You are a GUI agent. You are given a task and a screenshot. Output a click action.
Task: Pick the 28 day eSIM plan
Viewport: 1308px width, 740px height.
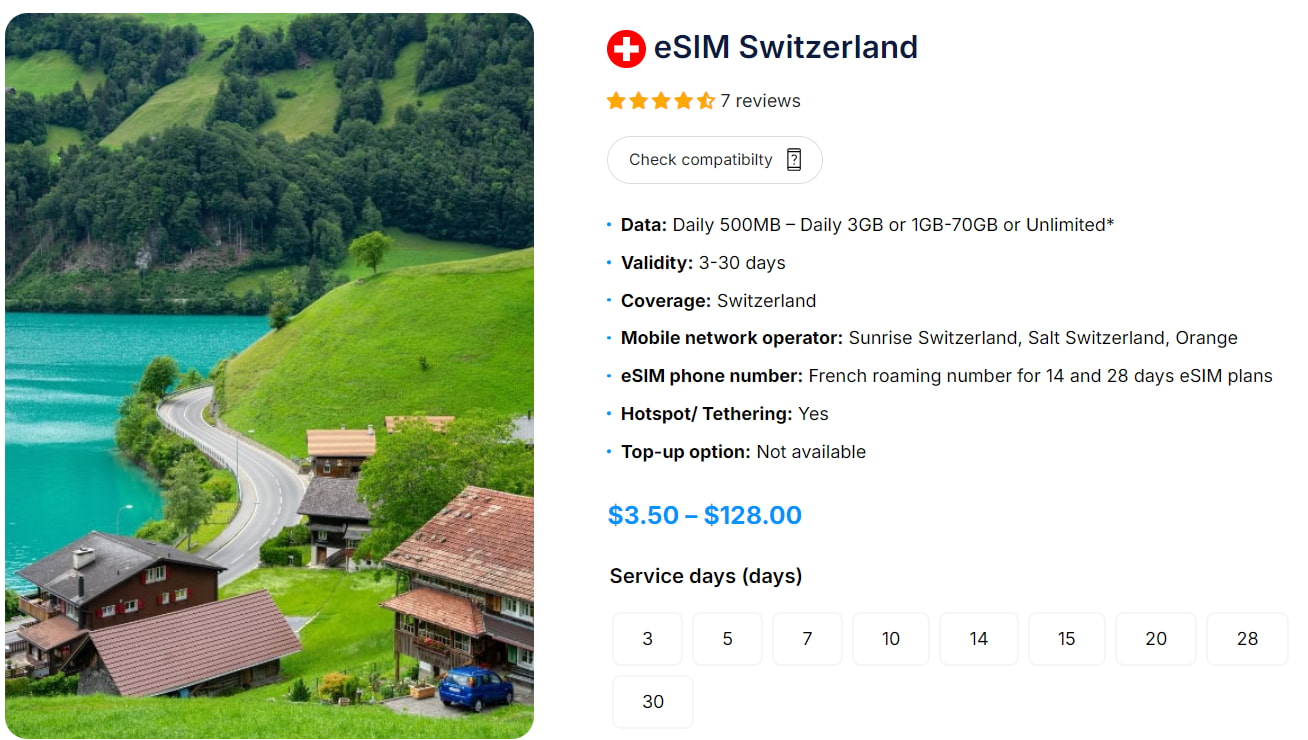[1247, 638]
